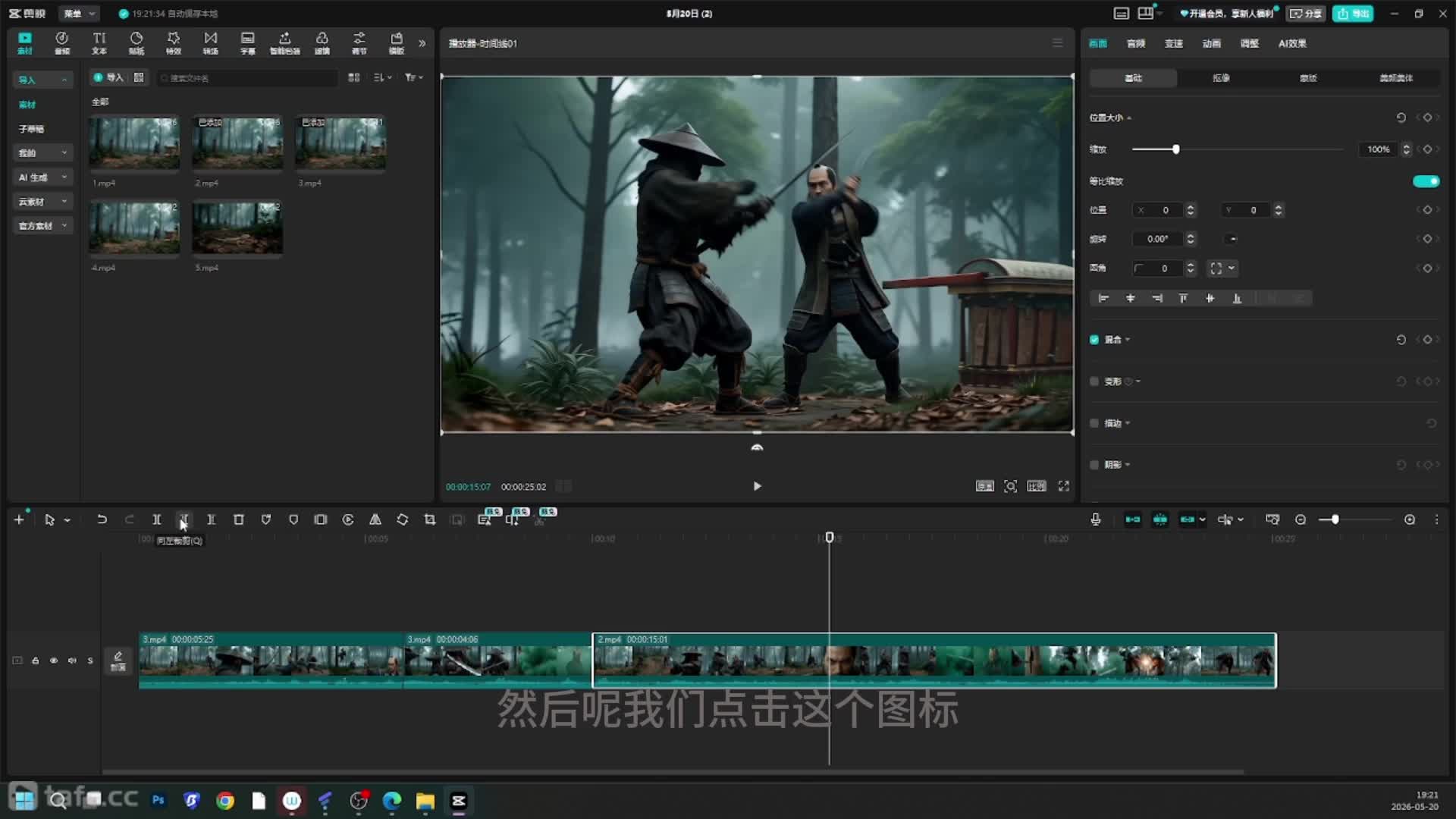Click the split clip tool in timeline toolbar
Viewport: 1456px width, 819px height.
[157, 519]
